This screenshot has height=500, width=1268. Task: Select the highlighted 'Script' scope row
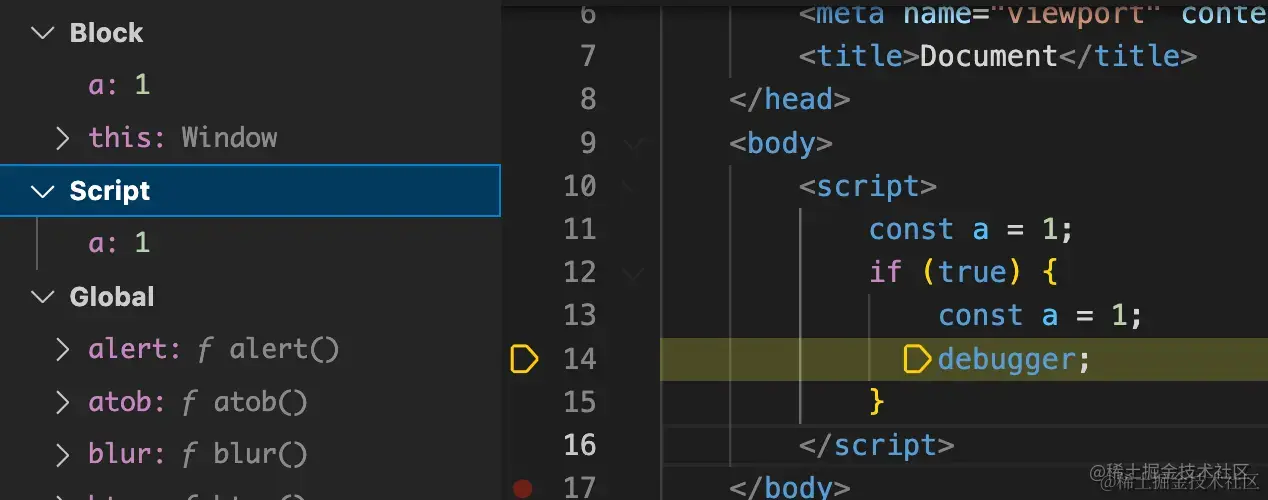pyautogui.click(x=250, y=191)
